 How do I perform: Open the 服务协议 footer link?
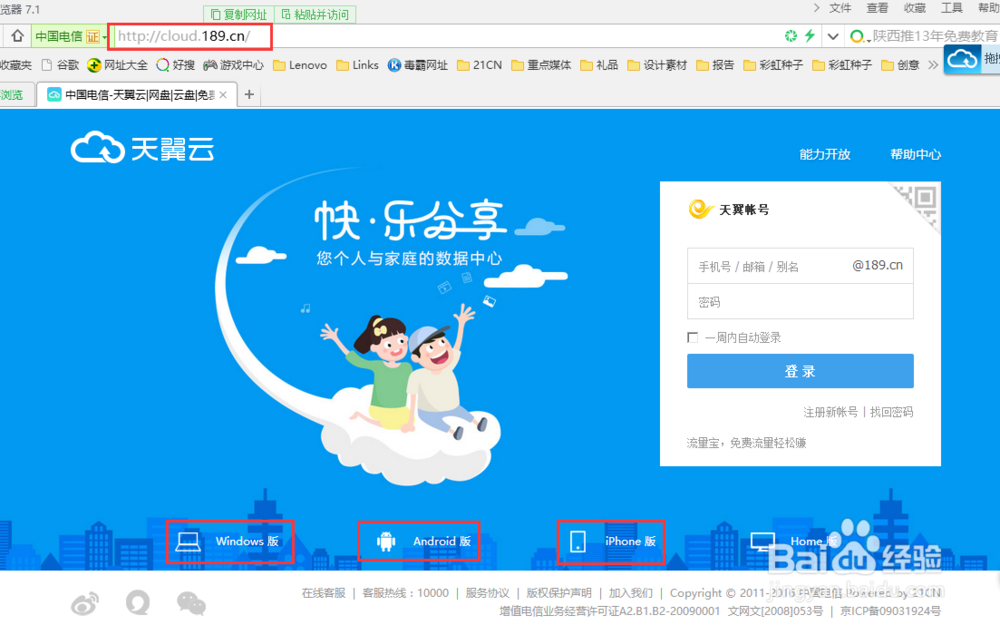(x=487, y=593)
